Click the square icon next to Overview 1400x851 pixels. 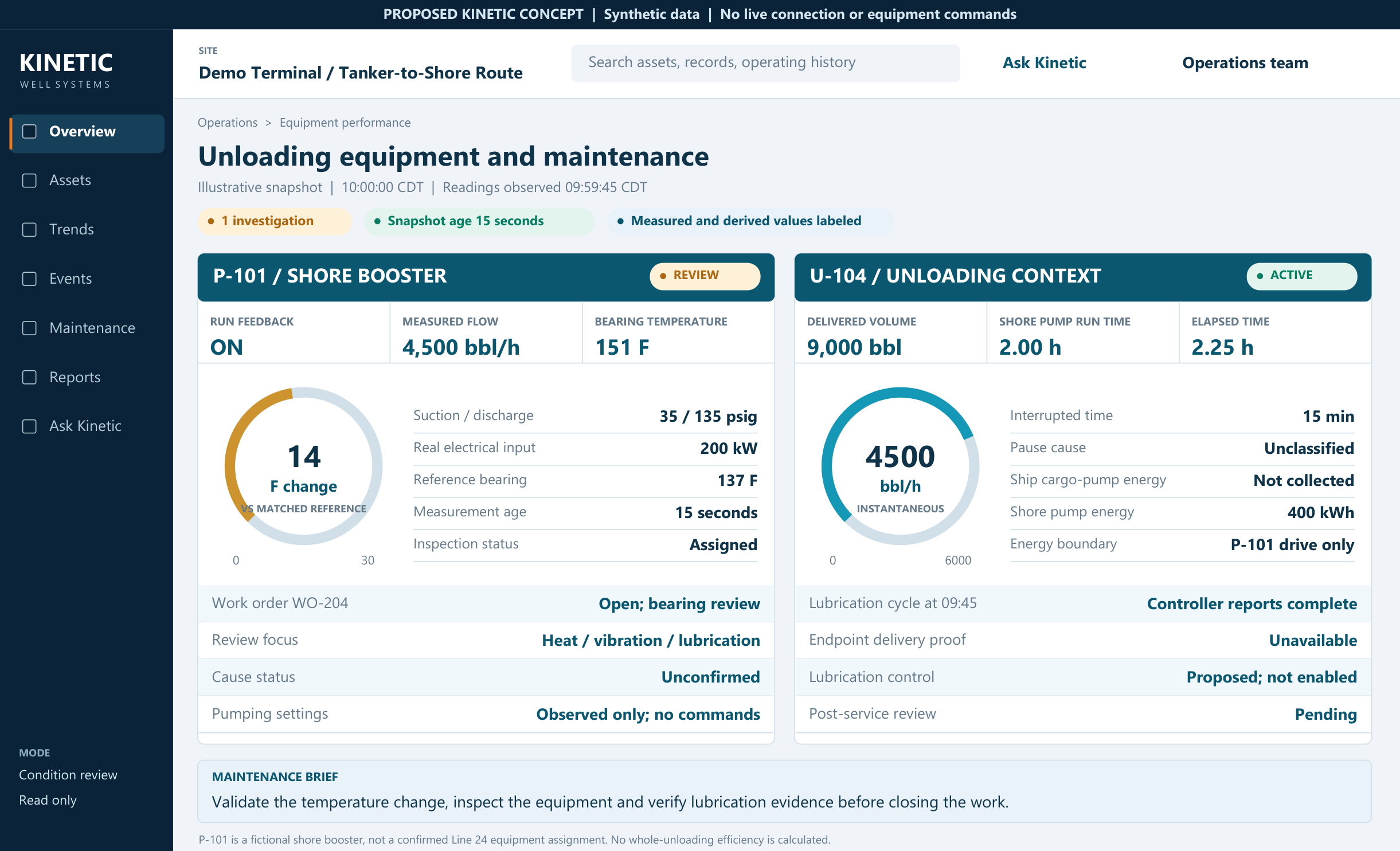coord(29,131)
